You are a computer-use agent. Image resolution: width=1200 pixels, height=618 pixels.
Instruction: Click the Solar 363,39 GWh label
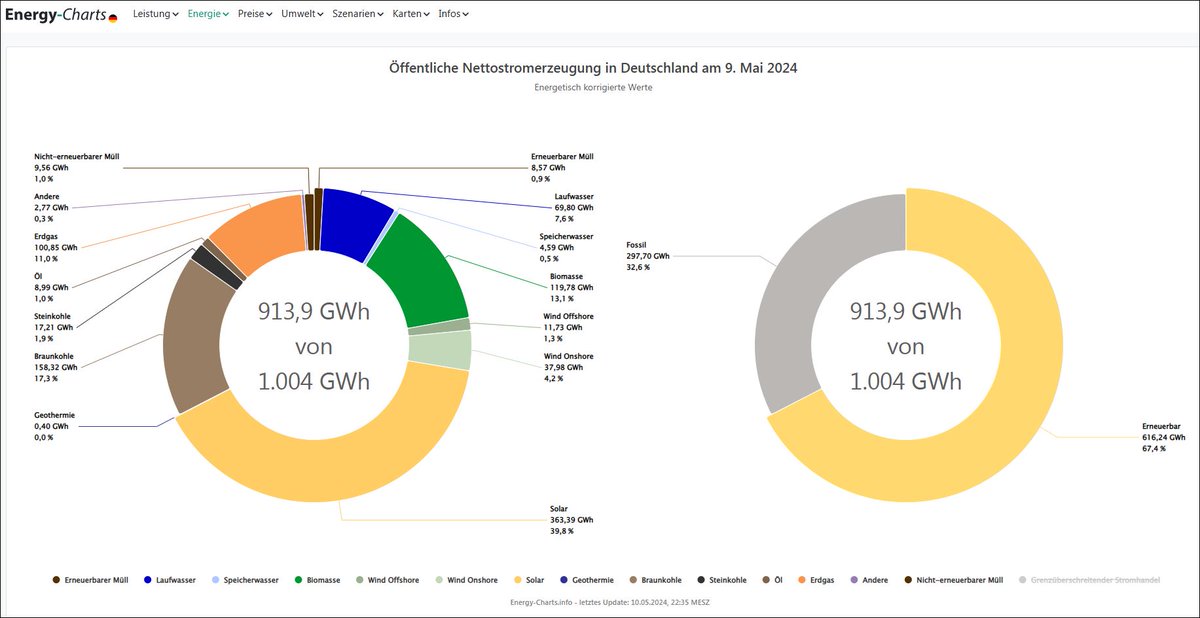point(572,520)
